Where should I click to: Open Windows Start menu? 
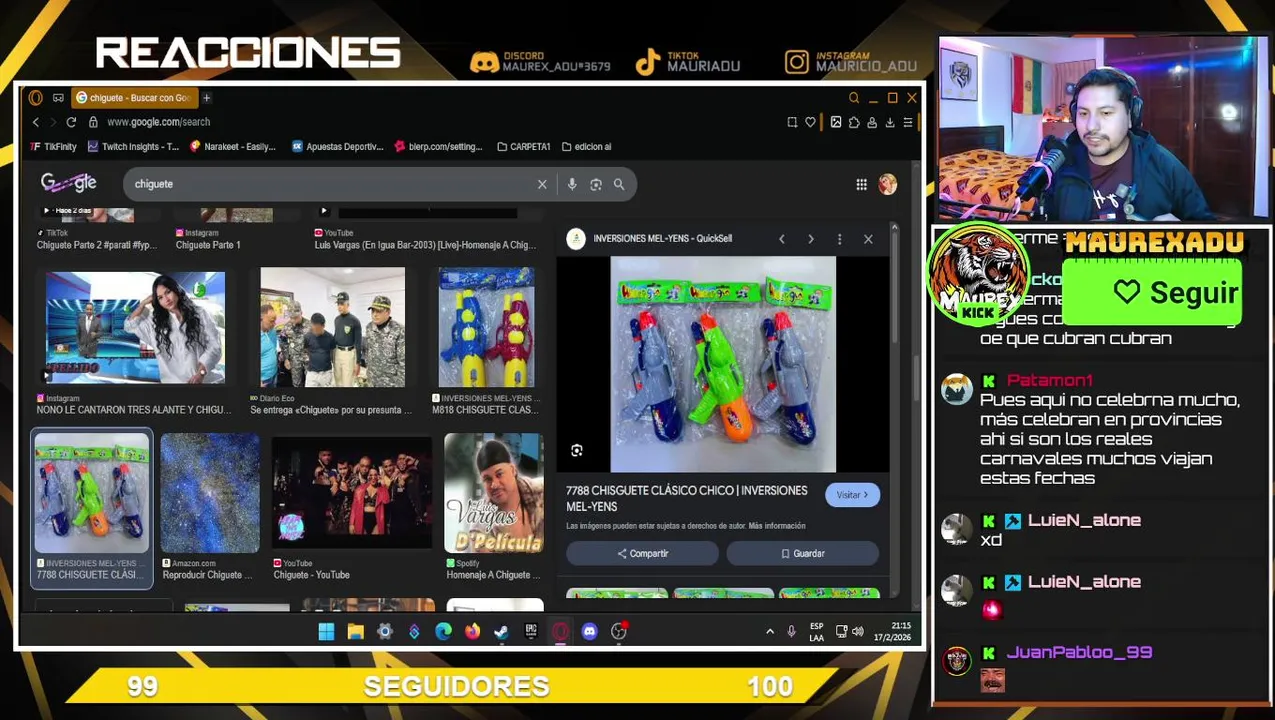[x=326, y=631]
